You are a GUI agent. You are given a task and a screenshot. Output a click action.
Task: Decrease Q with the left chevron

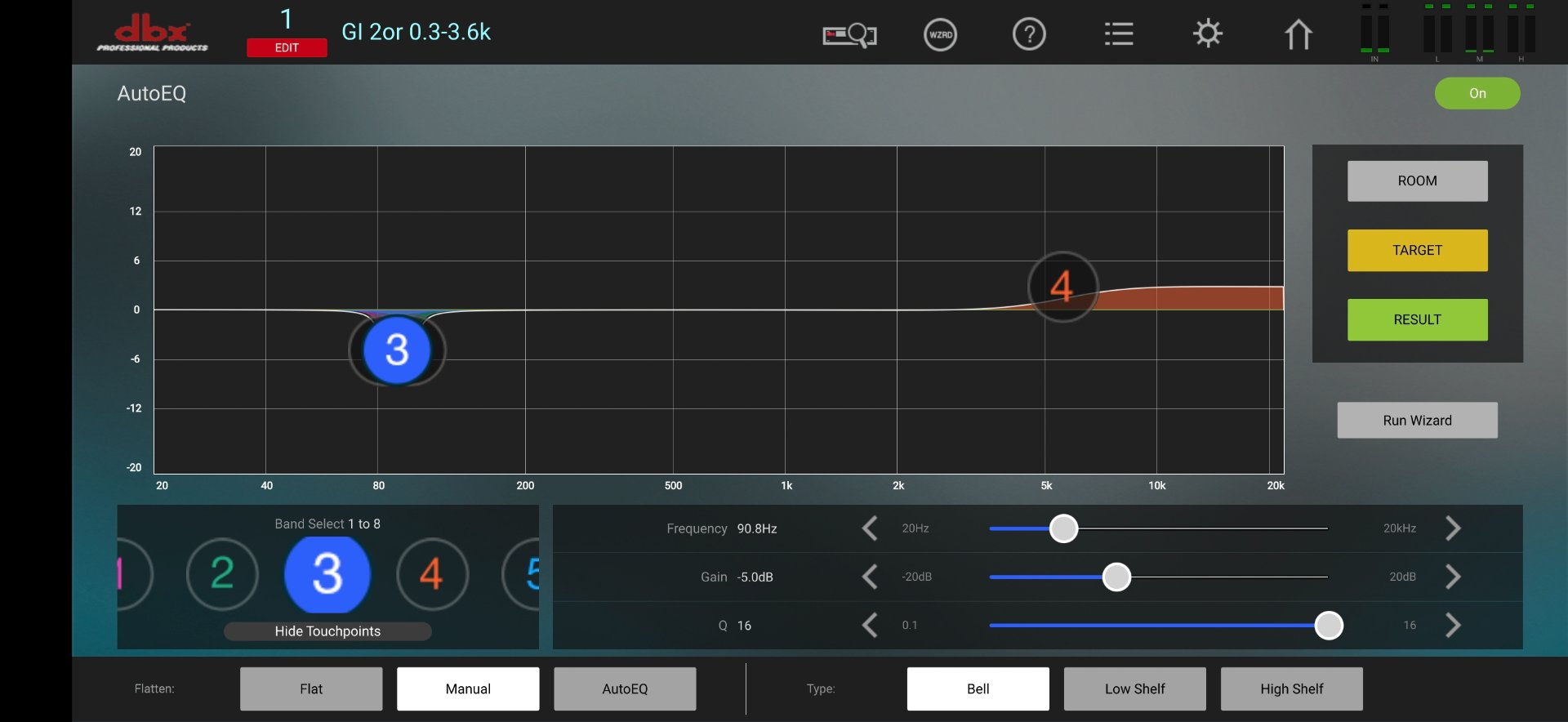870,626
